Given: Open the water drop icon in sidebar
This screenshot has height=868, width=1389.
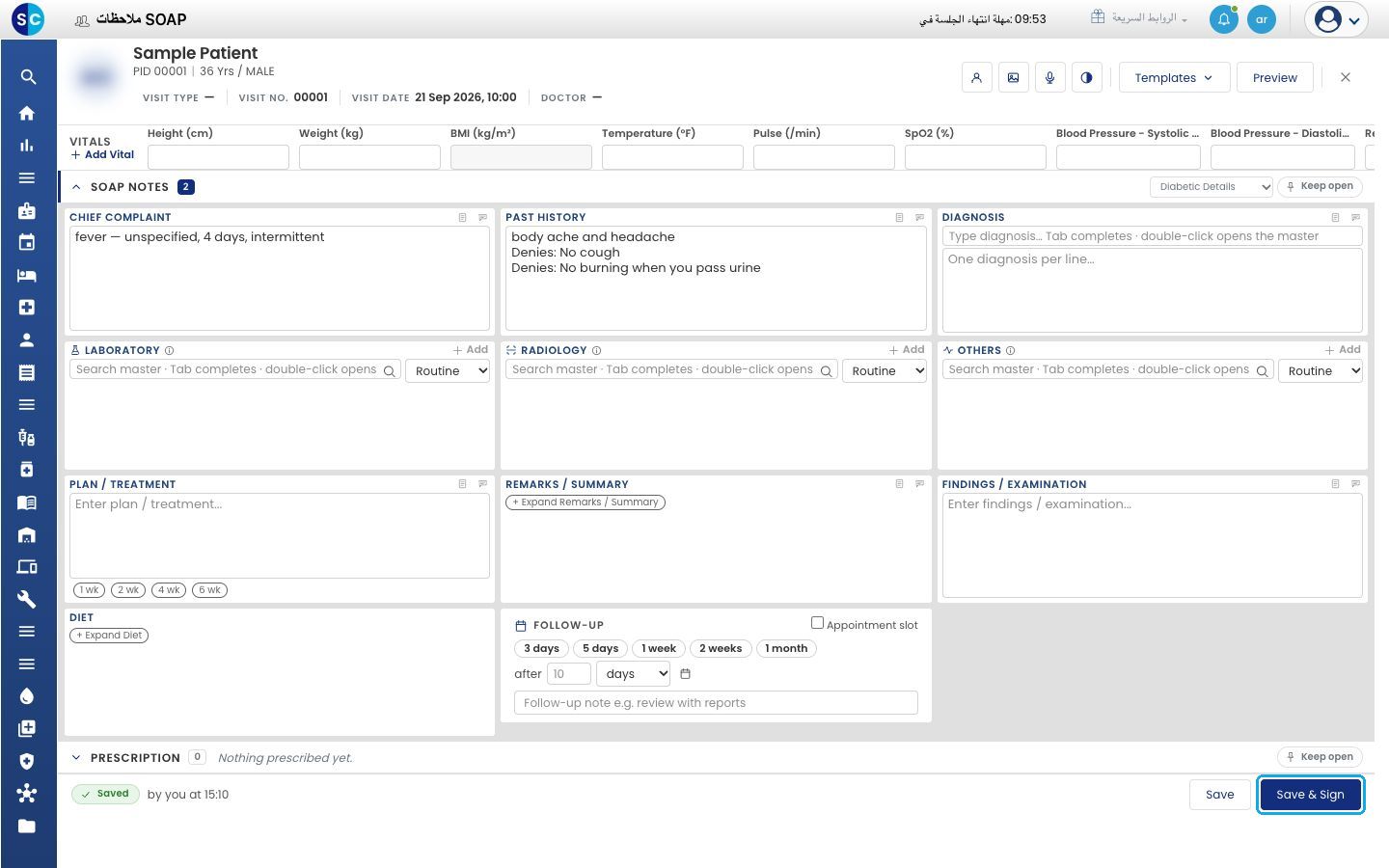Looking at the screenshot, I should pos(27,696).
